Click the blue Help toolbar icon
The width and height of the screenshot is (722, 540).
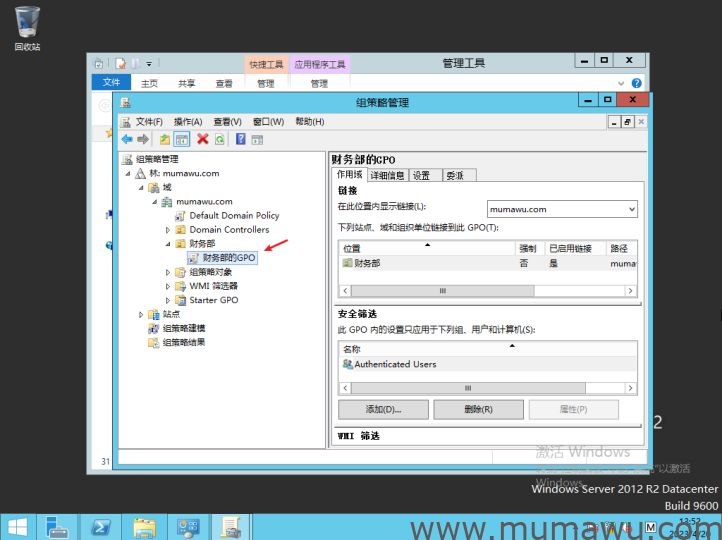pos(241,139)
